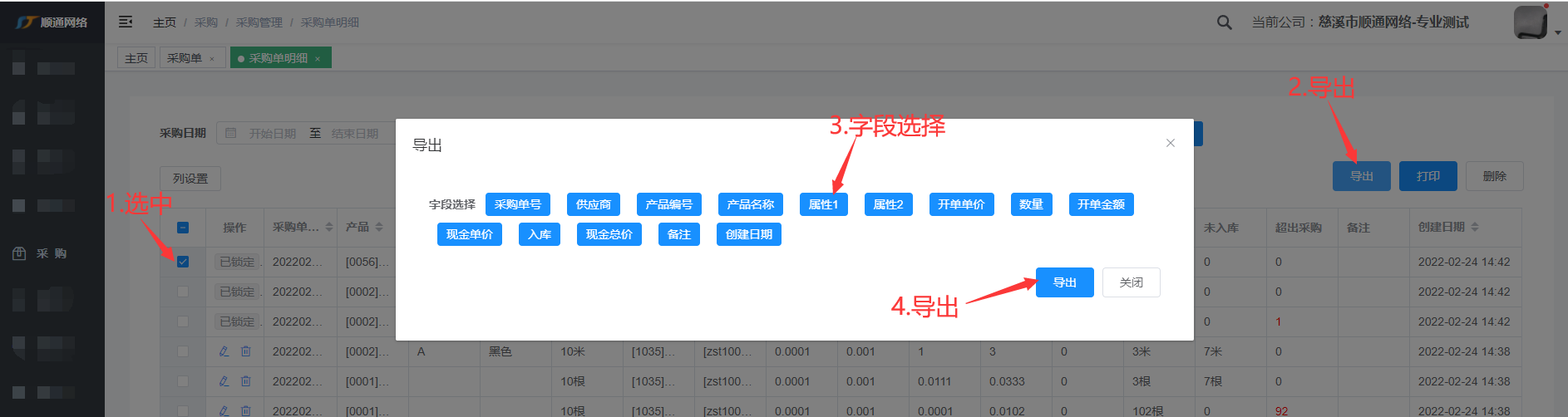Toggle the 供应商 field selection tag

pos(593,204)
